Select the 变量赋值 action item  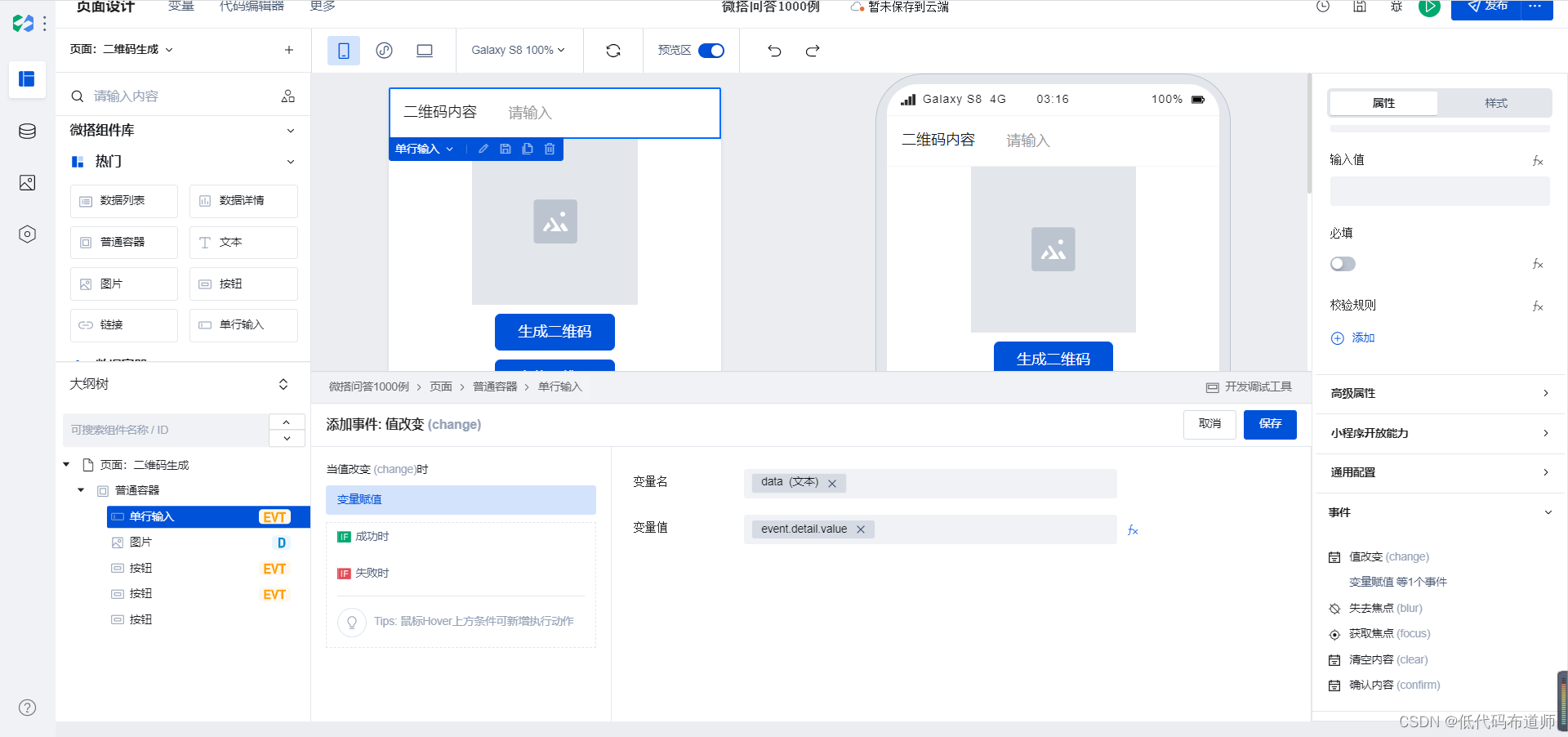pos(461,500)
